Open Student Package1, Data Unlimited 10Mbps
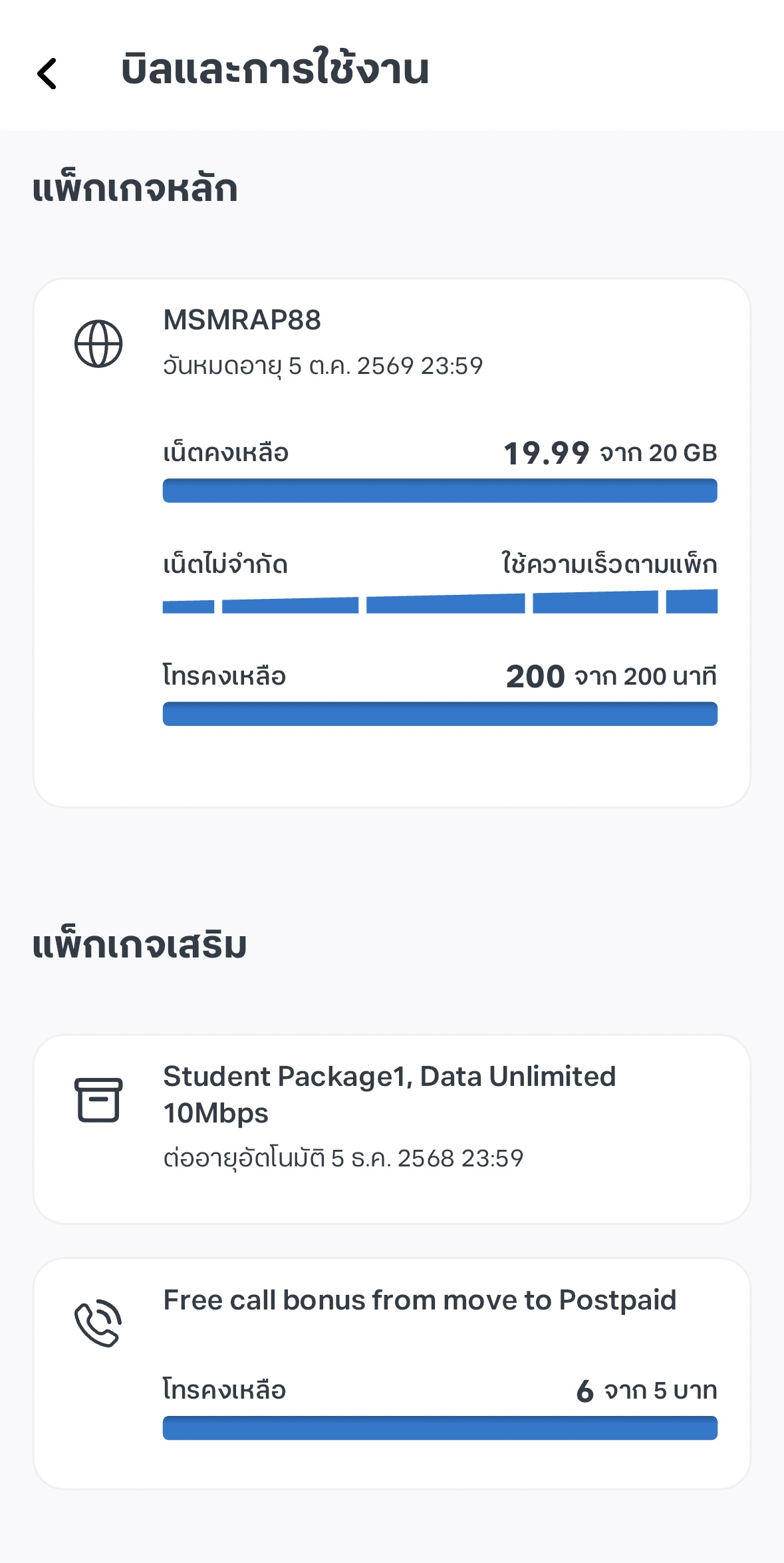The image size is (784, 1563). 390,1094
